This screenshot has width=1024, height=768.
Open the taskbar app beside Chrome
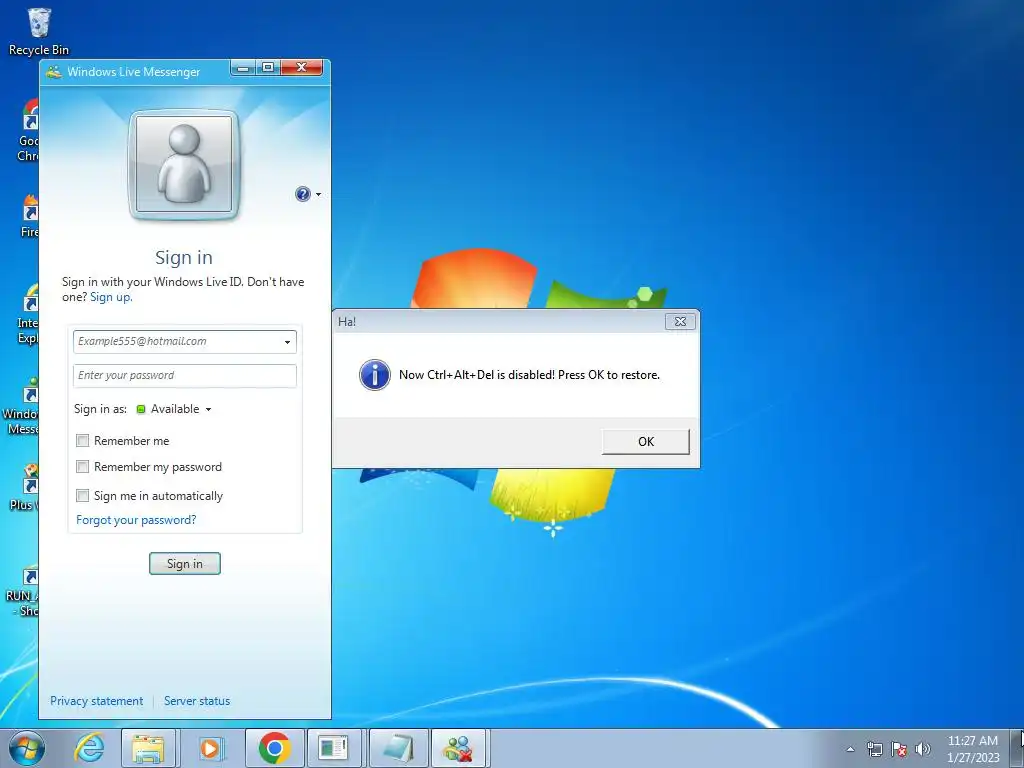click(334, 748)
